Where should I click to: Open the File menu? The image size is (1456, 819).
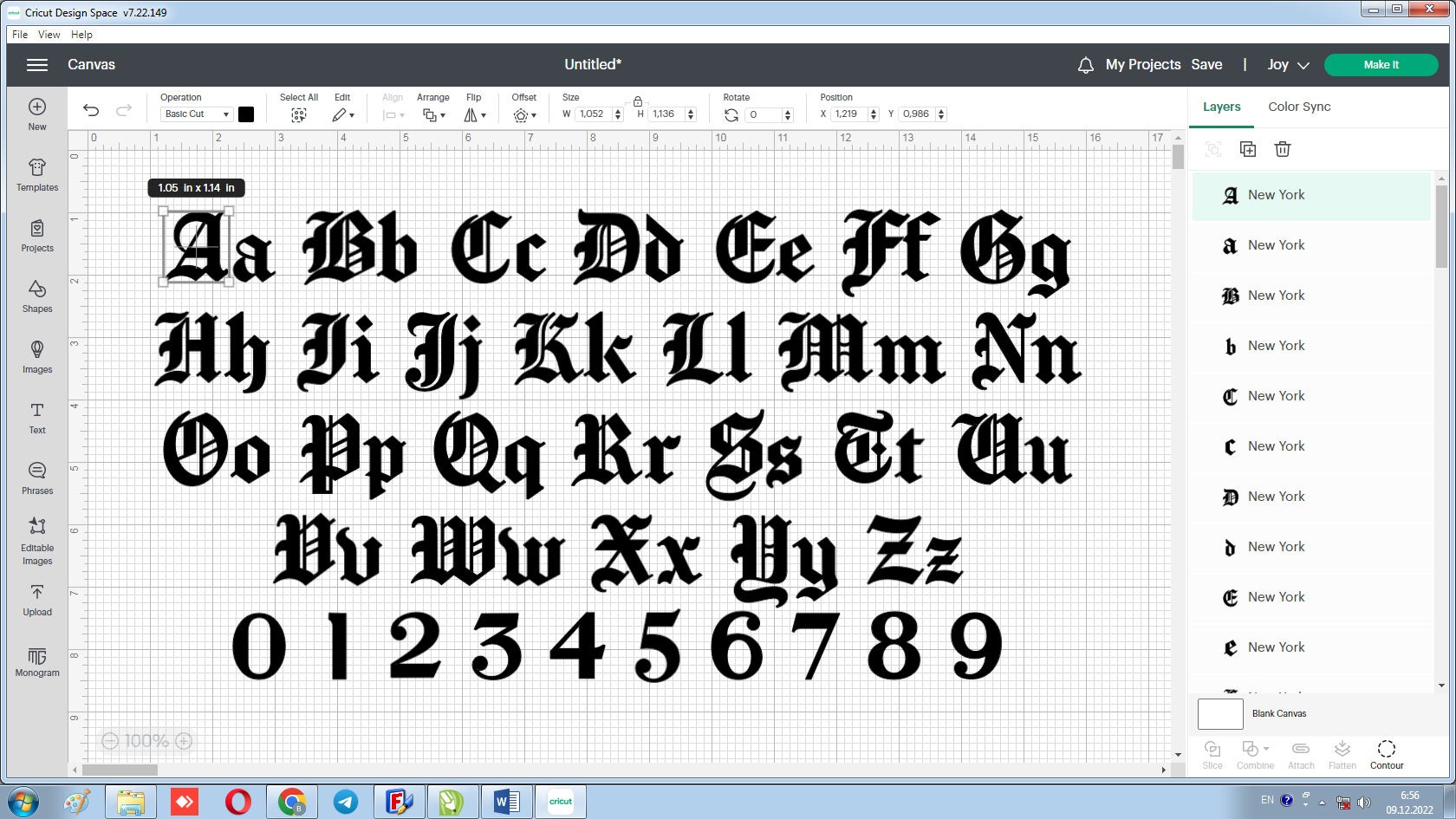click(19, 35)
